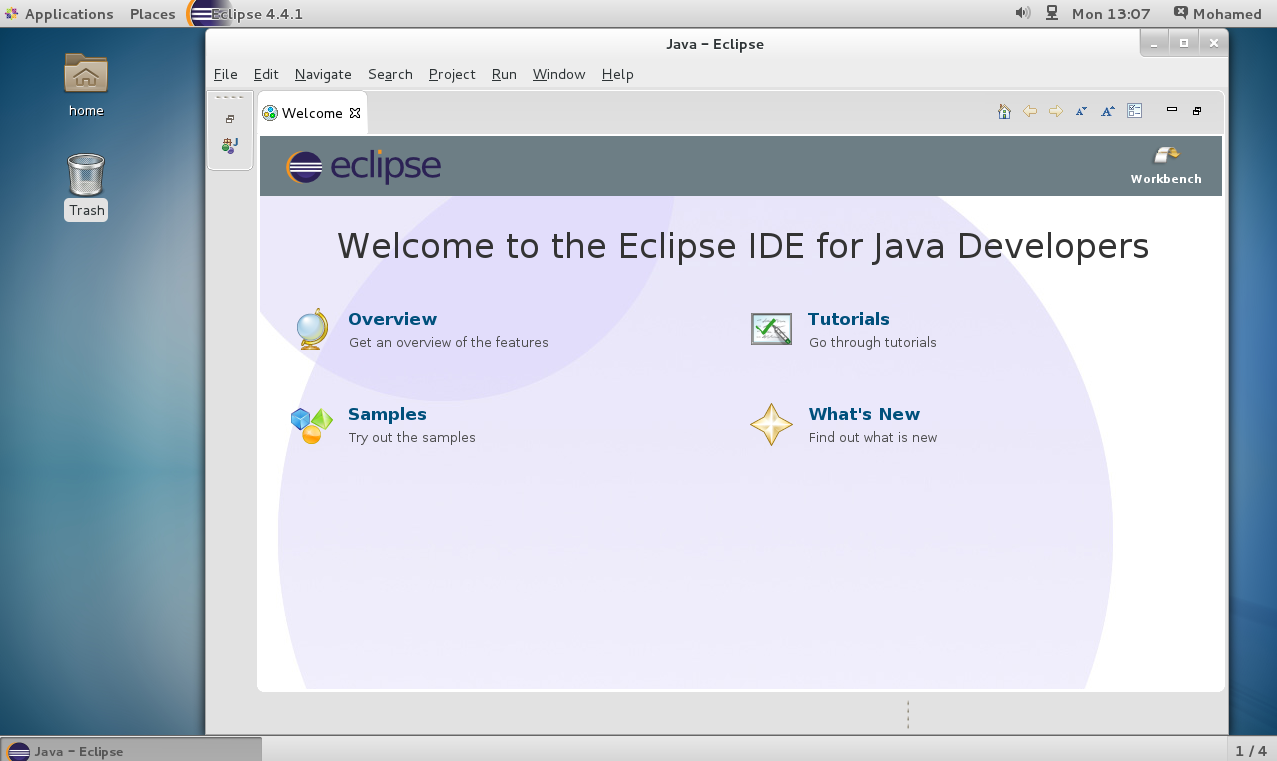
Task: Click the back navigation arrow in Welcome toolbar
Action: coord(1030,111)
